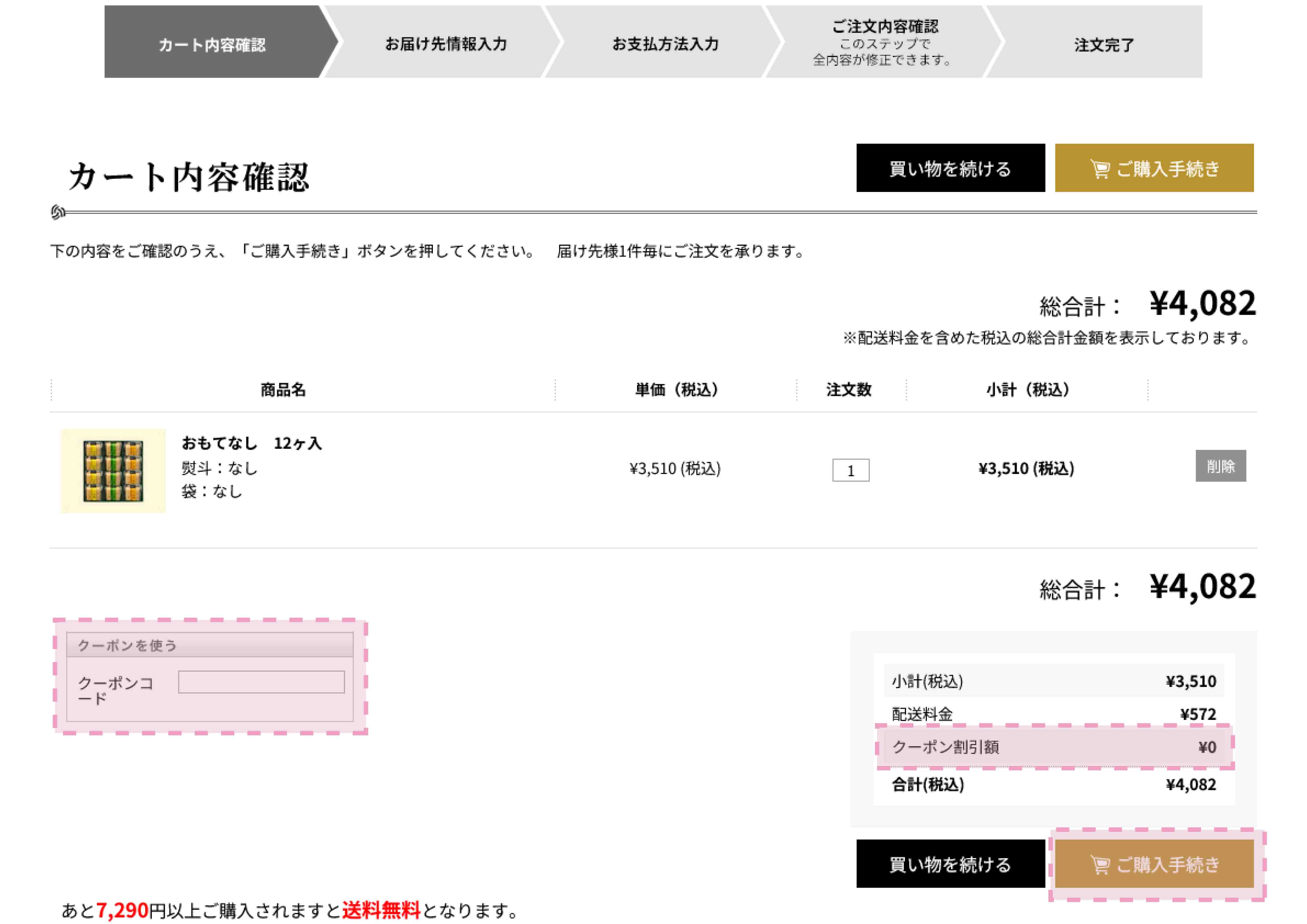This screenshot has width=1307, height=924.
Task: Select the お支払方法入力 progress step
Action: click(665, 43)
